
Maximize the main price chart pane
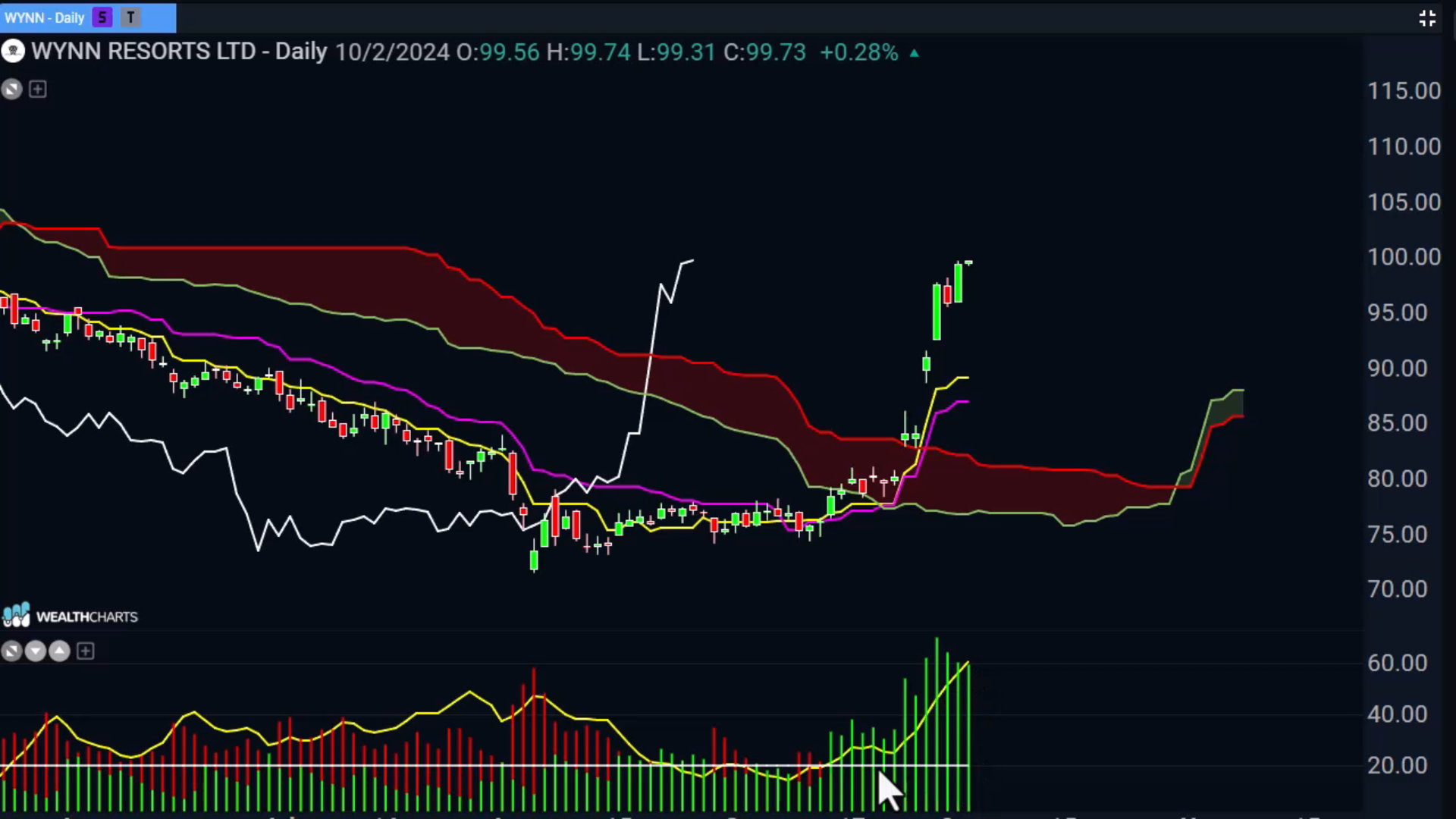coord(11,89)
